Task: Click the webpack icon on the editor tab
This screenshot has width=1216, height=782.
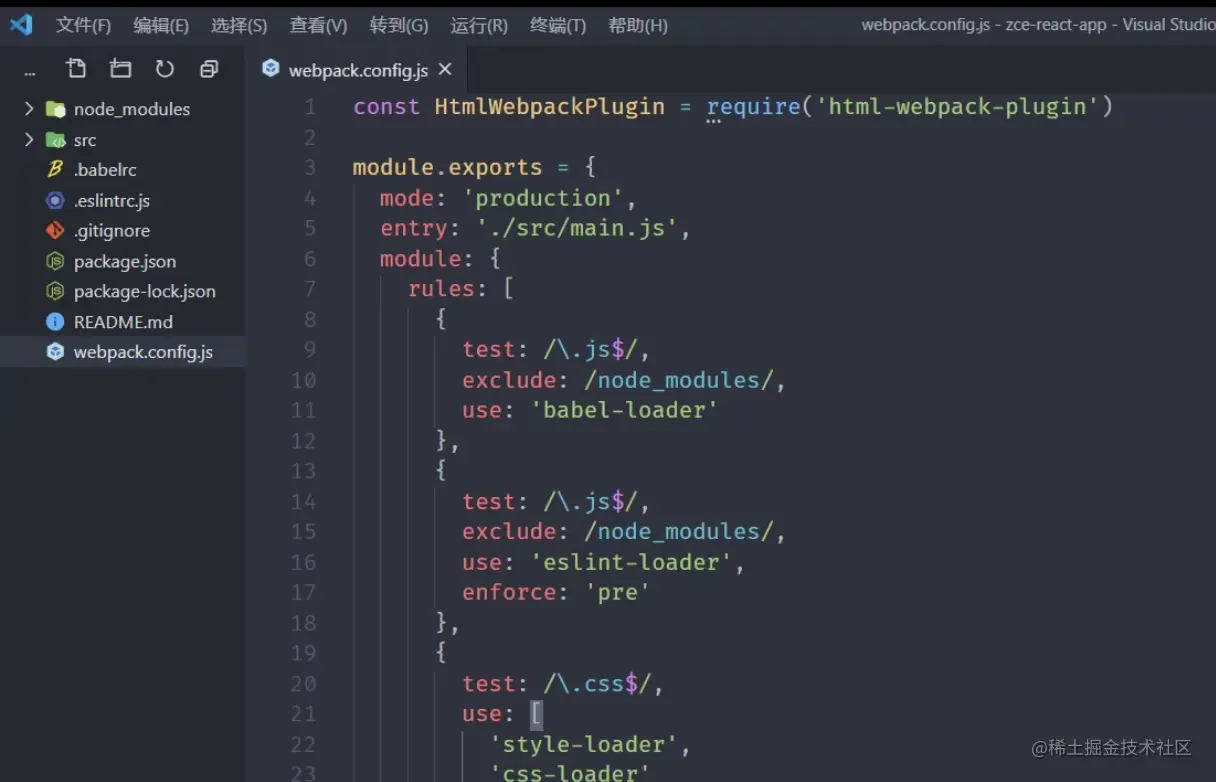Action: pyautogui.click(x=271, y=68)
